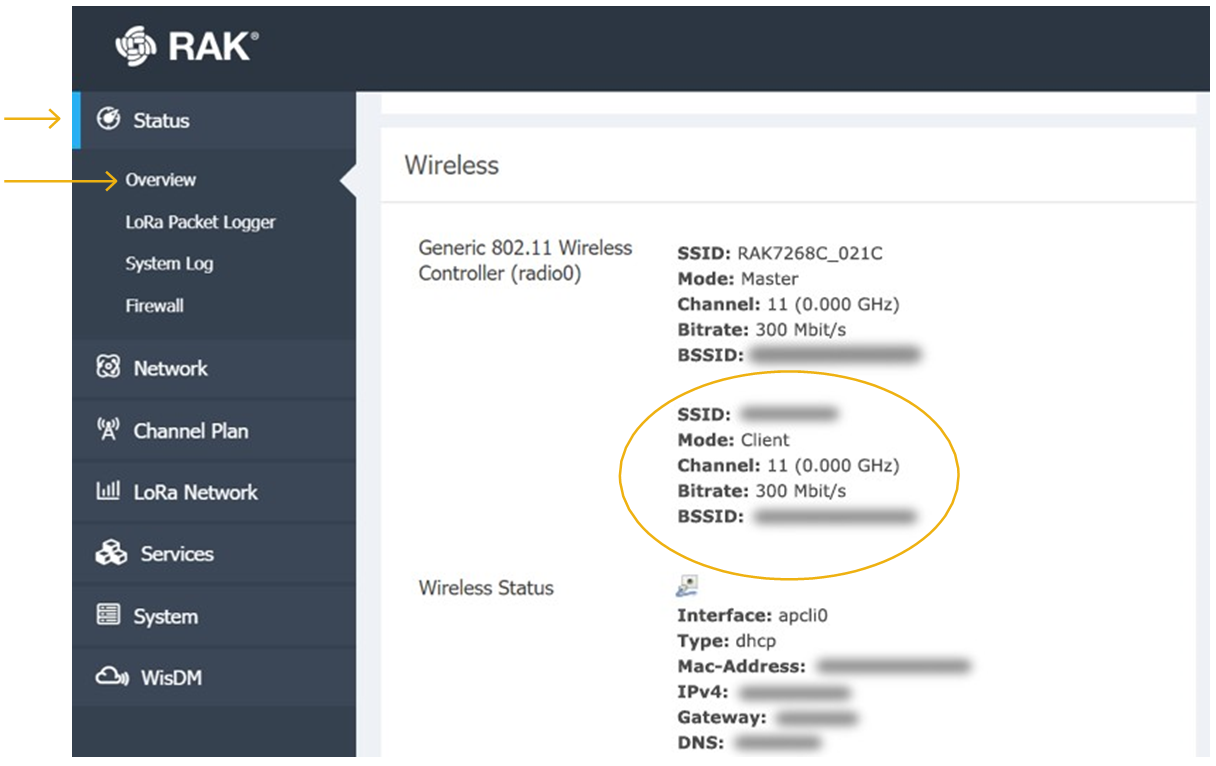The width and height of the screenshot is (1216, 766).
Task: Open the LoRa Packet Logger page
Action: click(x=200, y=222)
